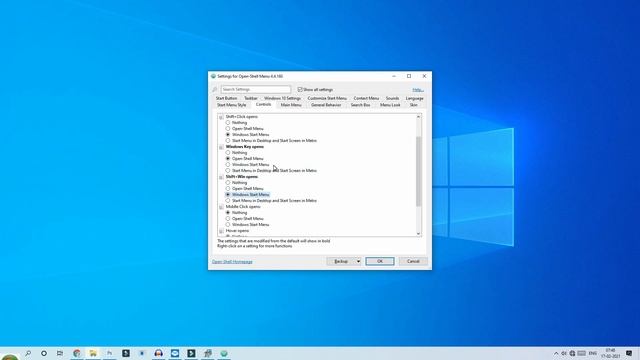
Task: Open File Explorer from the taskbar
Action: click(93, 353)
